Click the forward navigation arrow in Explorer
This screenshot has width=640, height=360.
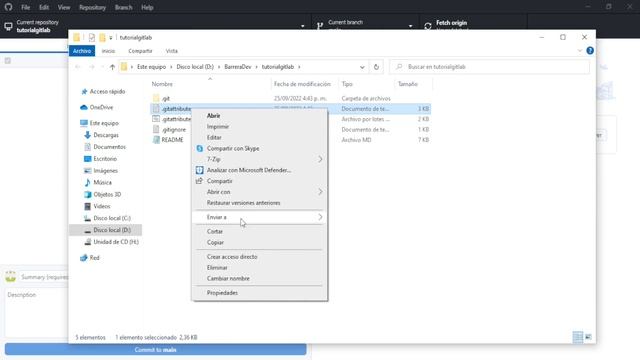pos(92,67)
